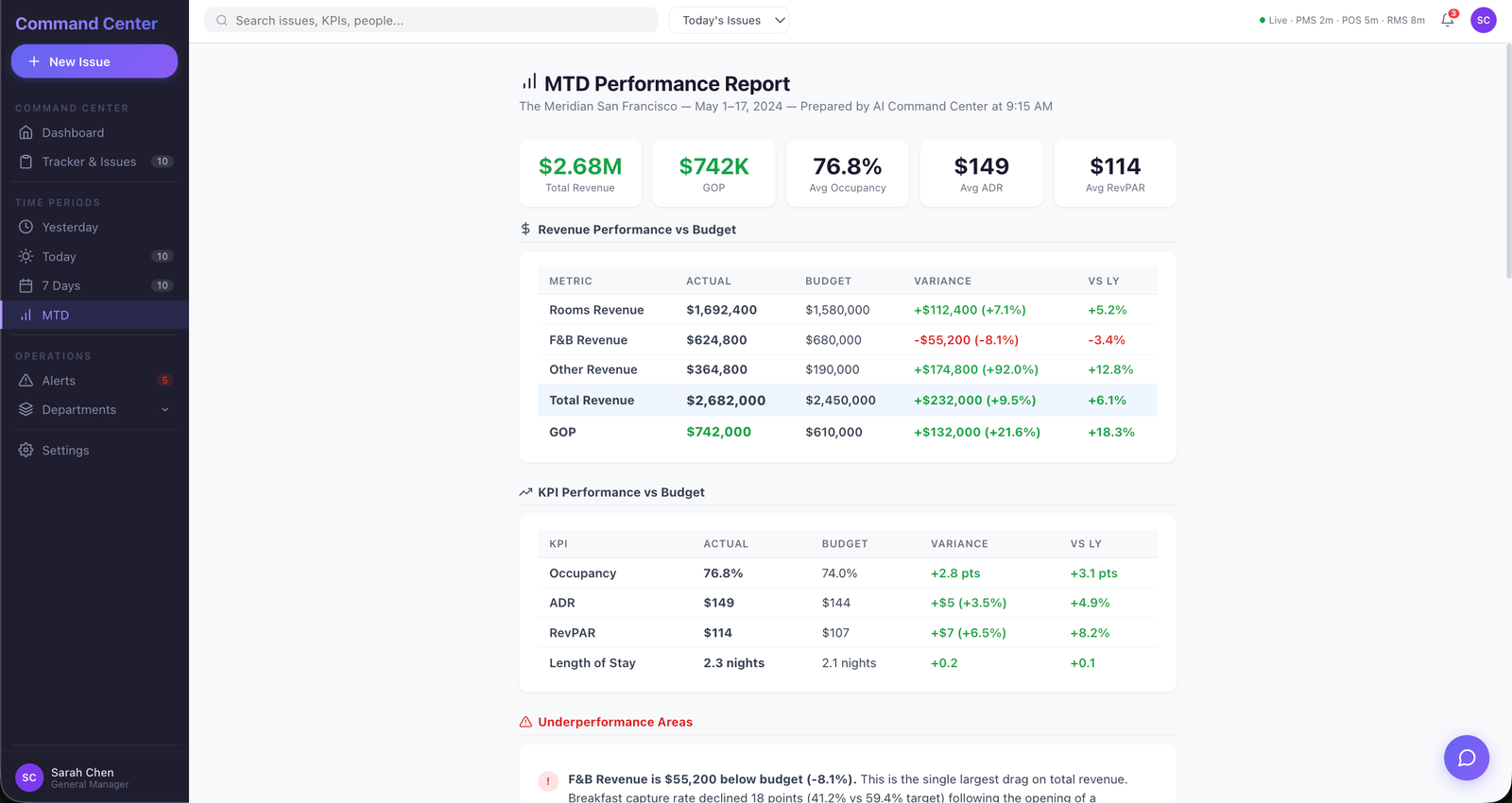Image resolution: width=1512 pixels, height=803 pixels.
Task: Click the F&B Revenue variance -$55,200 (-8.1%)
Action: tap(966, 340)
